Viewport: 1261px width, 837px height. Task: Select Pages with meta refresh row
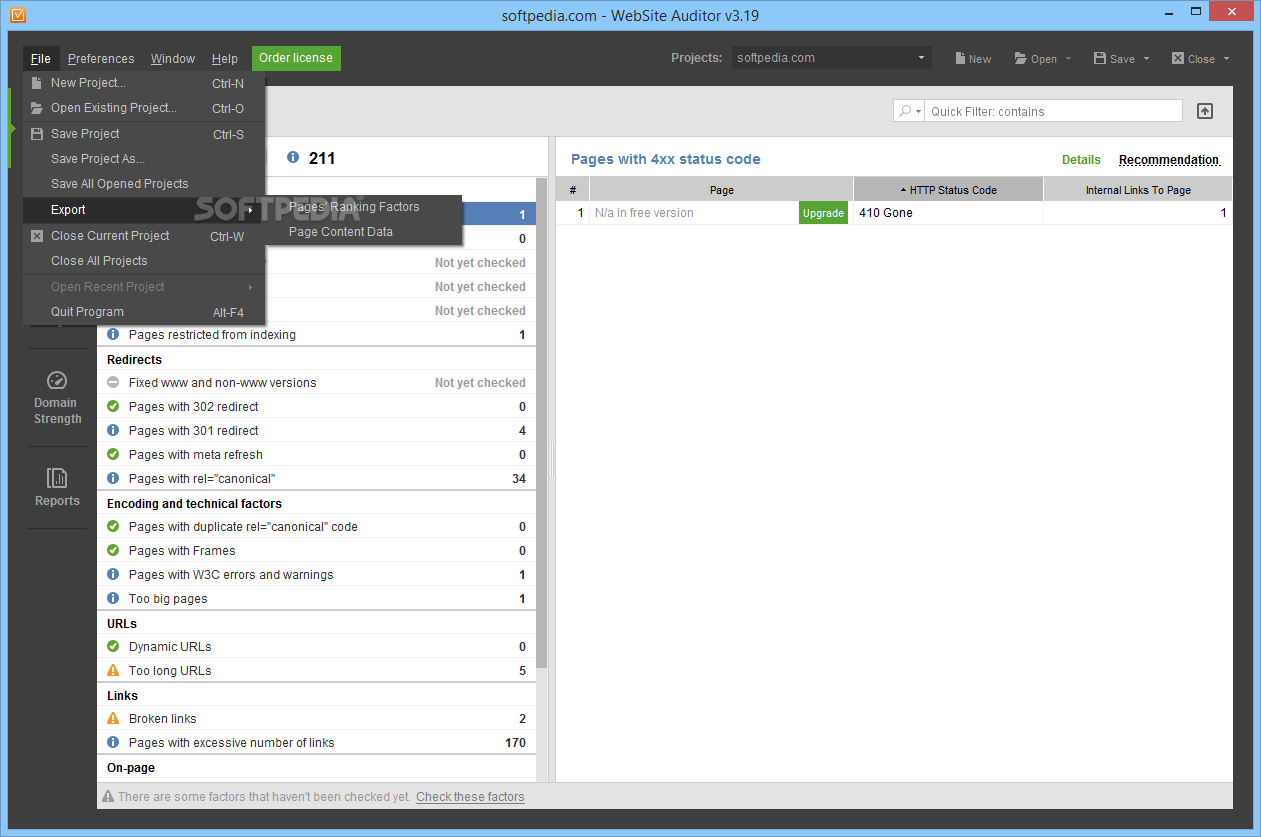[316, 455]
